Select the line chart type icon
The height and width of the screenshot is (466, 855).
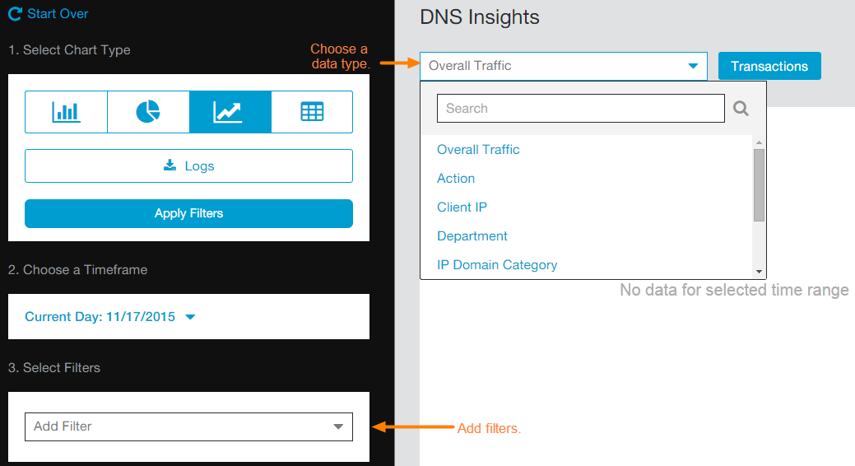pyautogui.click(x=229, y=112)
